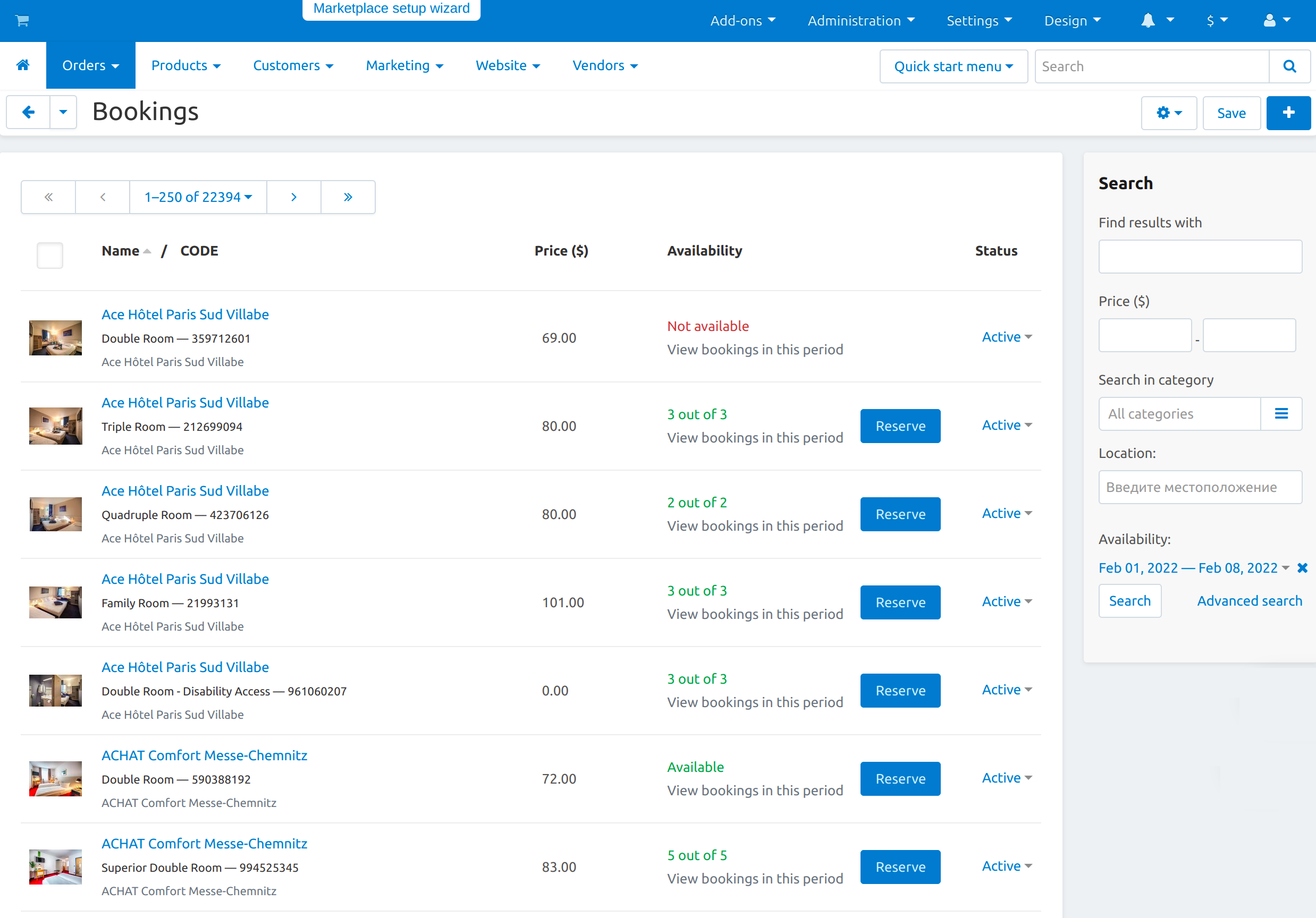The height and width of the screenshot is (918, 1316).
Task: Change status of Quadruple Room 423706126
Action: coord(1007,513)
